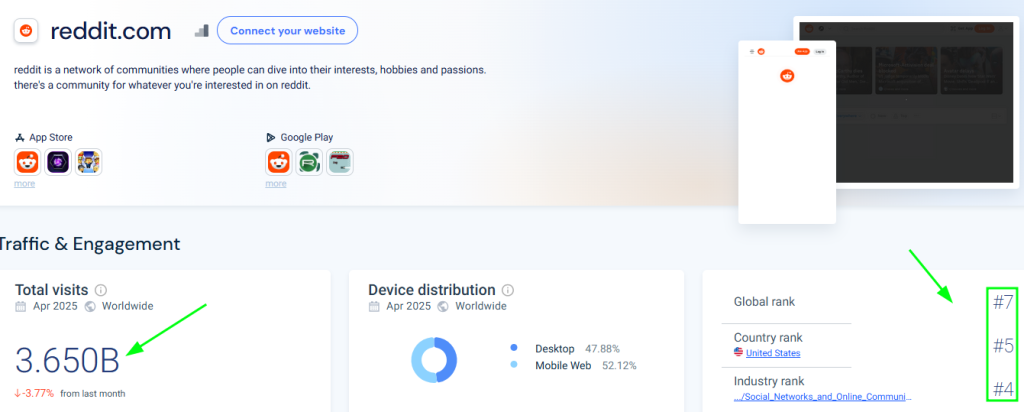Open the green R app under Google Play

click(x=310, y=162)
